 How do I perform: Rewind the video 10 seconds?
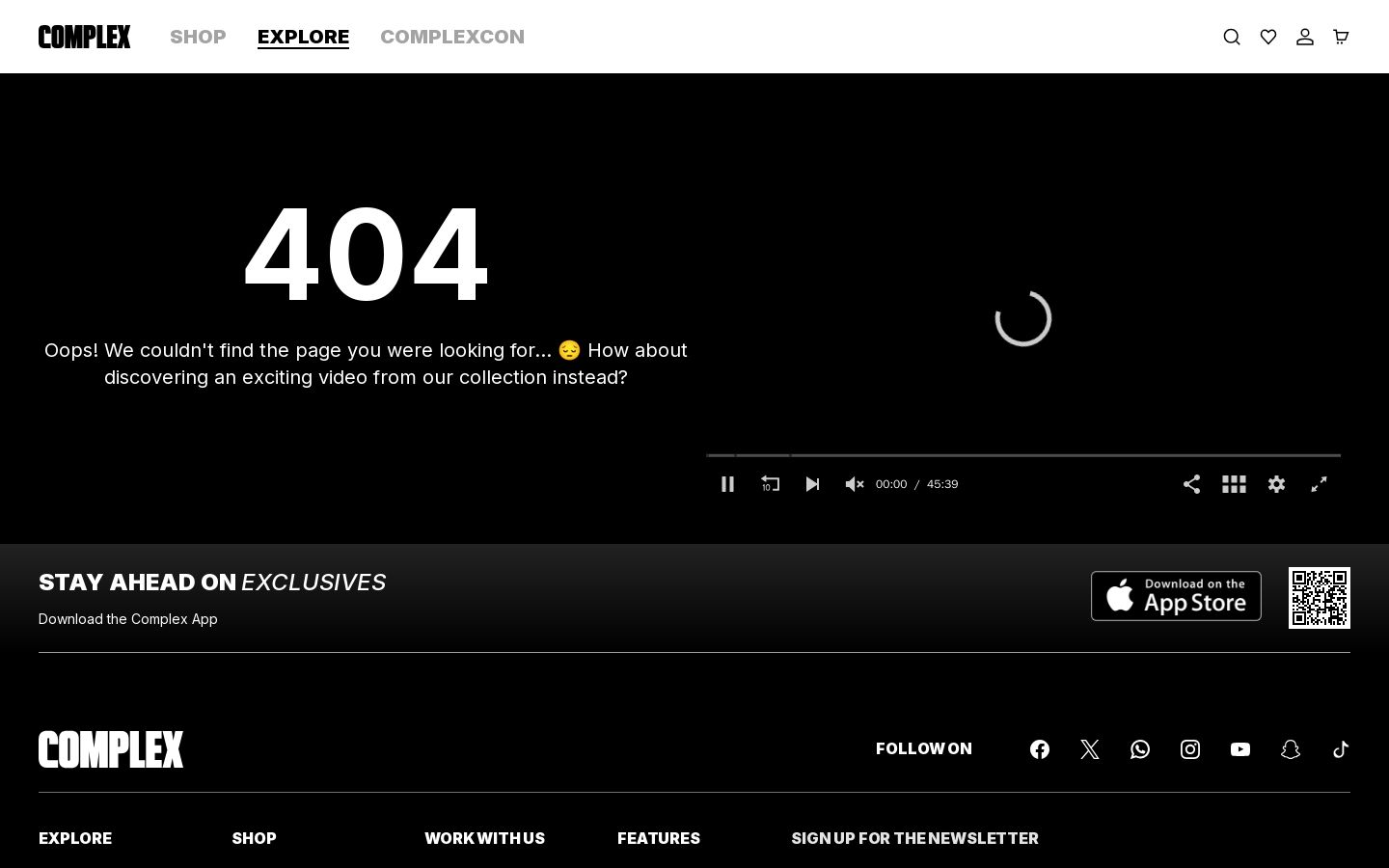(770, 484)
